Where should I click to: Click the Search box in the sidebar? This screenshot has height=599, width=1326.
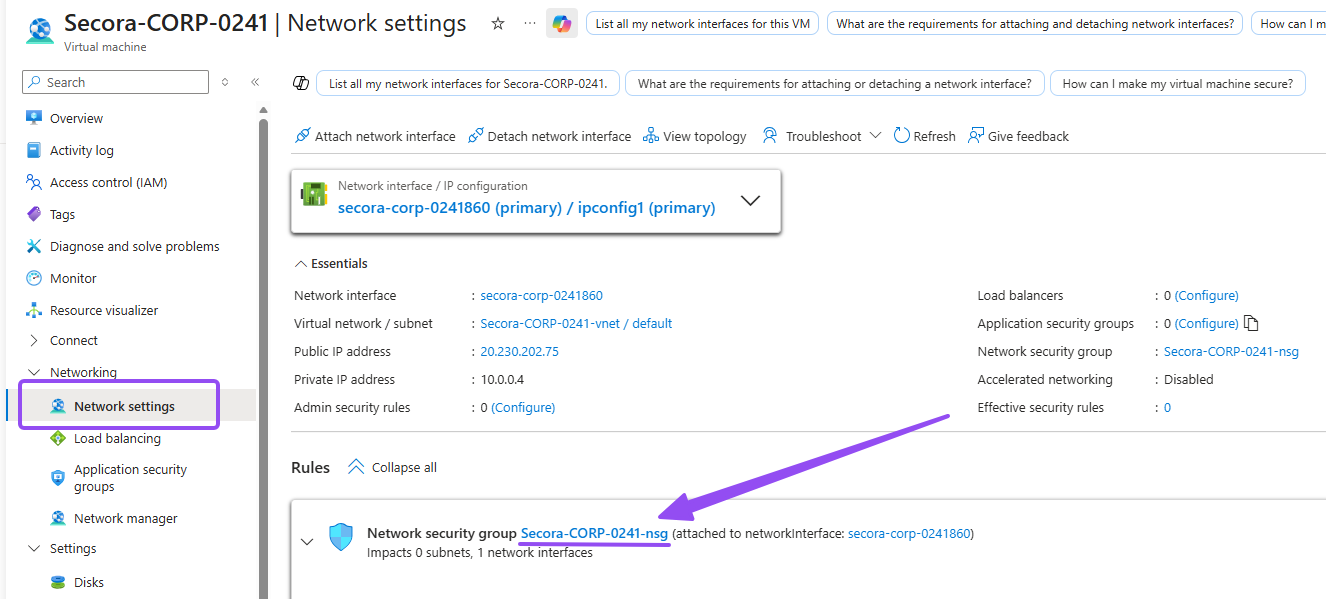click(x=114, y=82)
